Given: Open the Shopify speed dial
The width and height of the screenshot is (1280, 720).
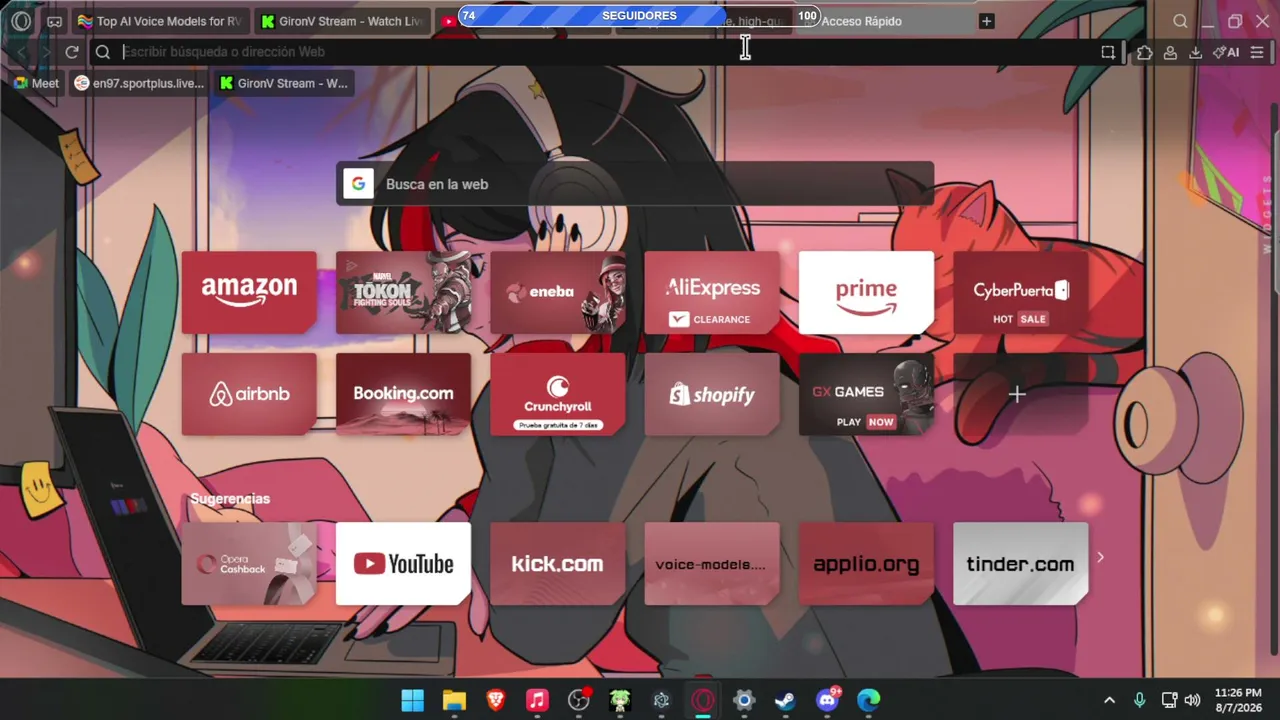Looking at the screenshot, I should point(712,394).
